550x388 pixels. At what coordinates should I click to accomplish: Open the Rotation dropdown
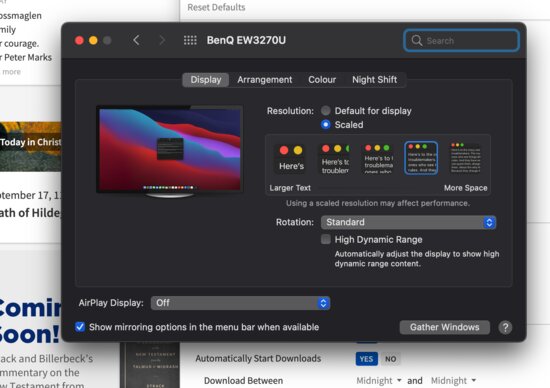408,222
